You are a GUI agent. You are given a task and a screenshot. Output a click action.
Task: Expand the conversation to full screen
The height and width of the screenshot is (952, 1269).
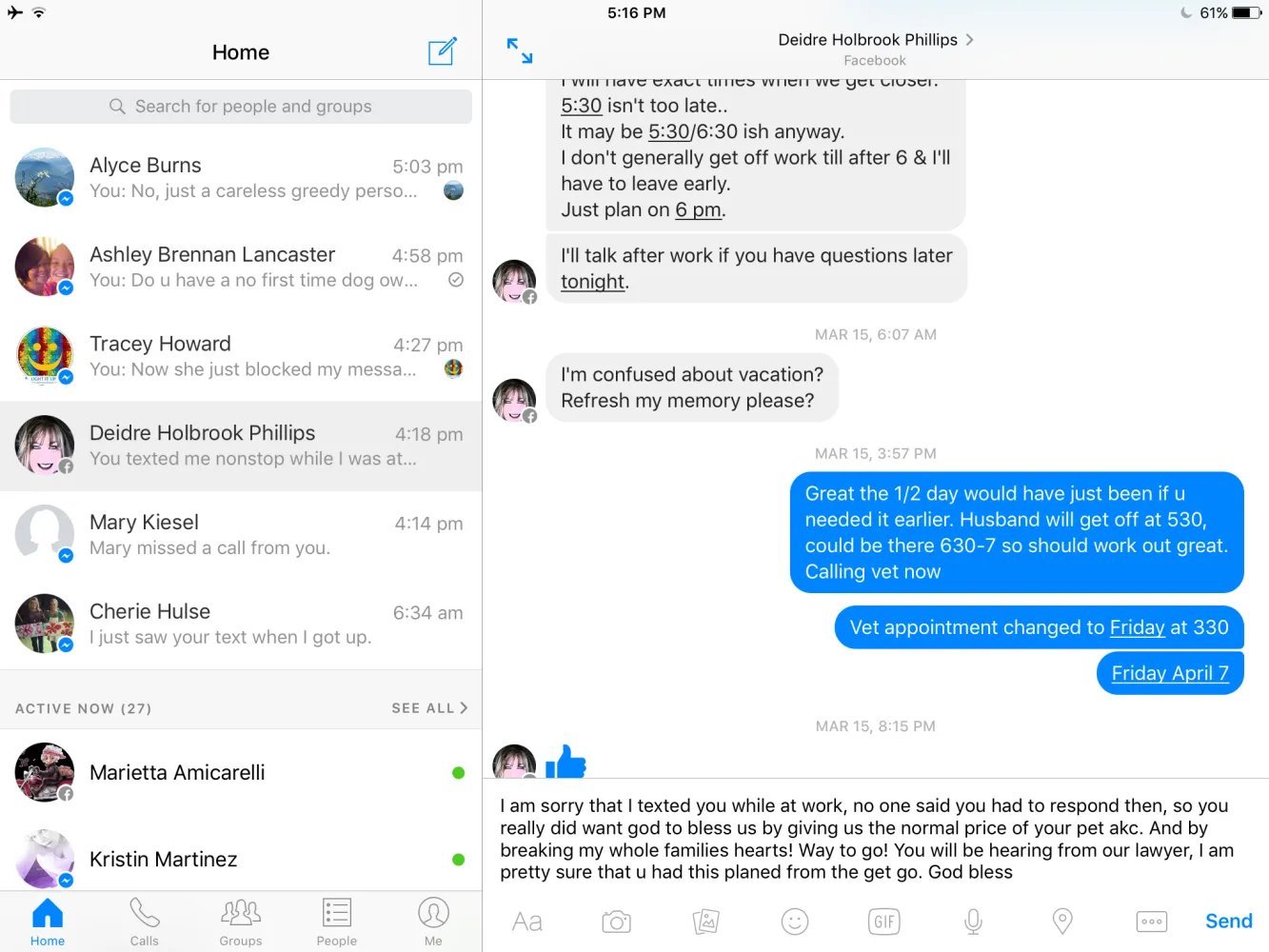(x=520, y=50)
